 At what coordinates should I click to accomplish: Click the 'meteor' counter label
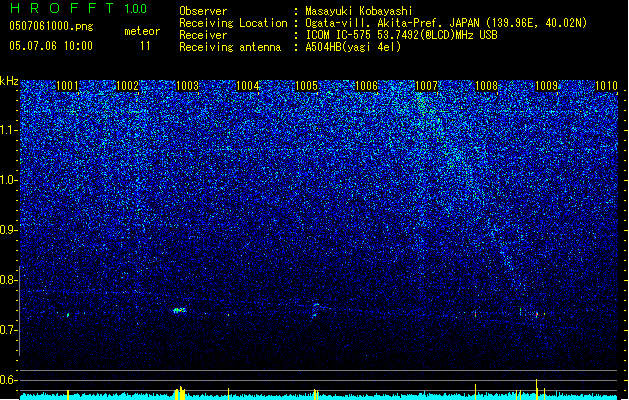point(142,31)
